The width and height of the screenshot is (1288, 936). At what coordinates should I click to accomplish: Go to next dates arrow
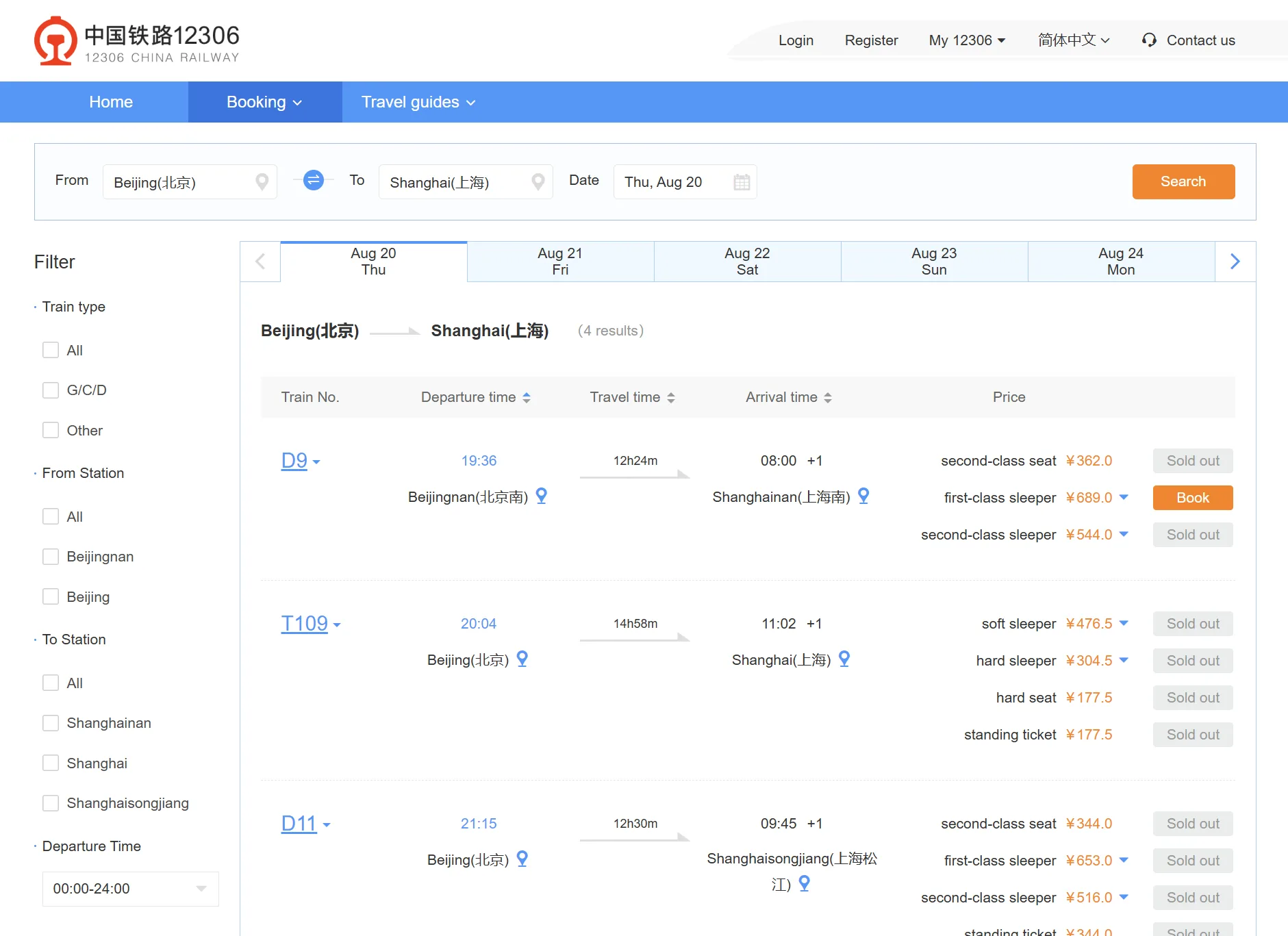pyautogui.click(x=1235, y=262)
